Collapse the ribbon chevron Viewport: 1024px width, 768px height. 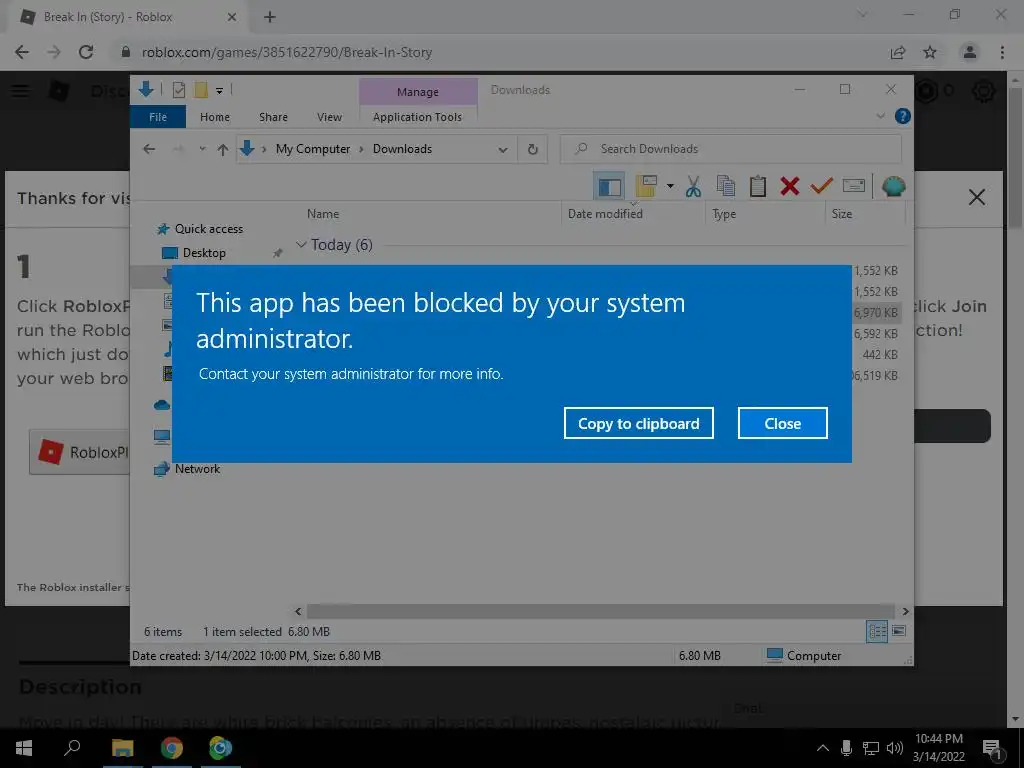tap(880, 116)
